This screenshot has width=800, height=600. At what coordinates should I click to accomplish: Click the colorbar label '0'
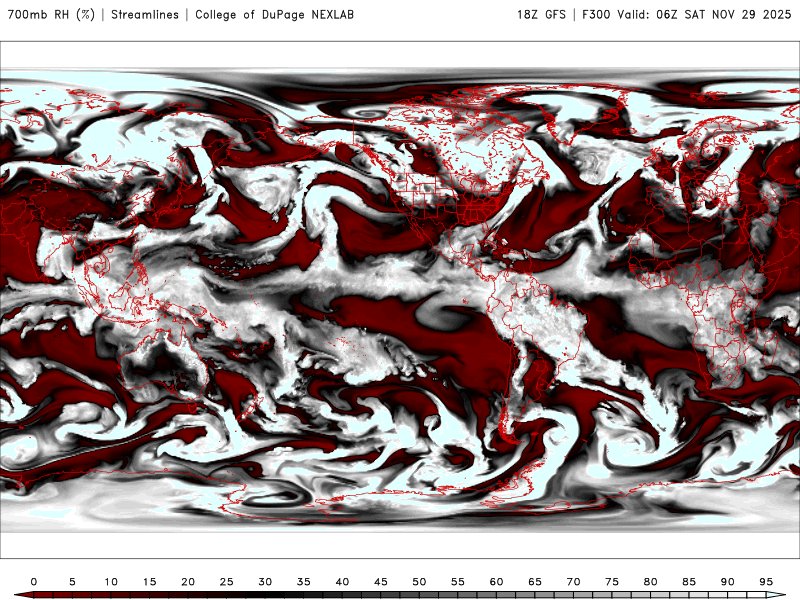[x=34, y=582]
